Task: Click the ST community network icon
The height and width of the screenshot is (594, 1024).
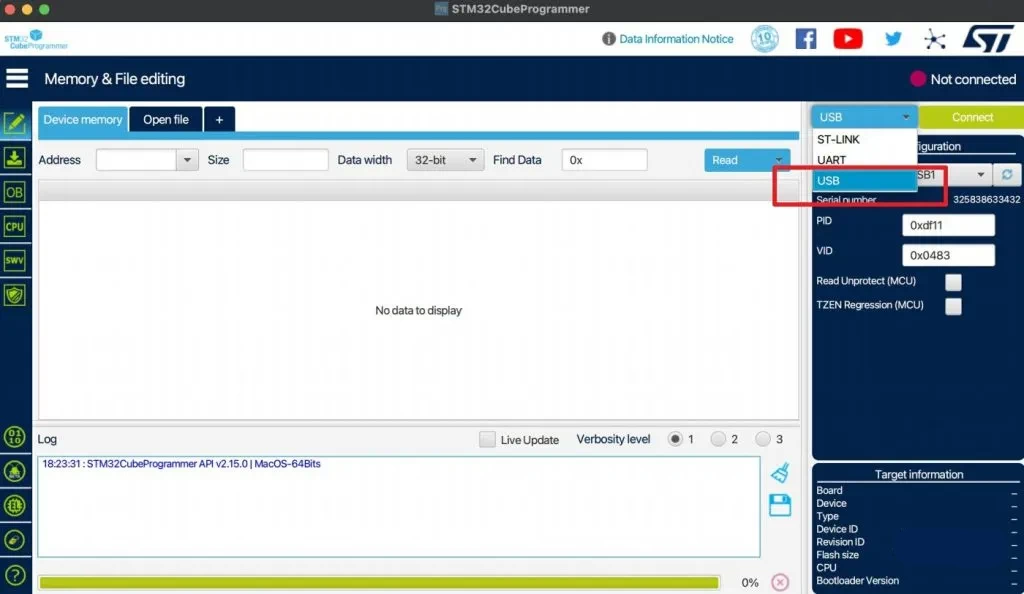Action: [x=935, y=39]
